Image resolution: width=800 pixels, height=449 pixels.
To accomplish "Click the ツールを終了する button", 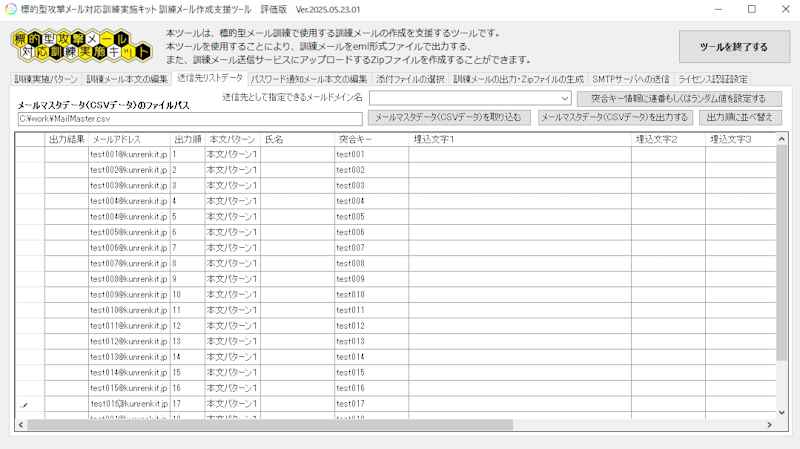I will [734, 46].
